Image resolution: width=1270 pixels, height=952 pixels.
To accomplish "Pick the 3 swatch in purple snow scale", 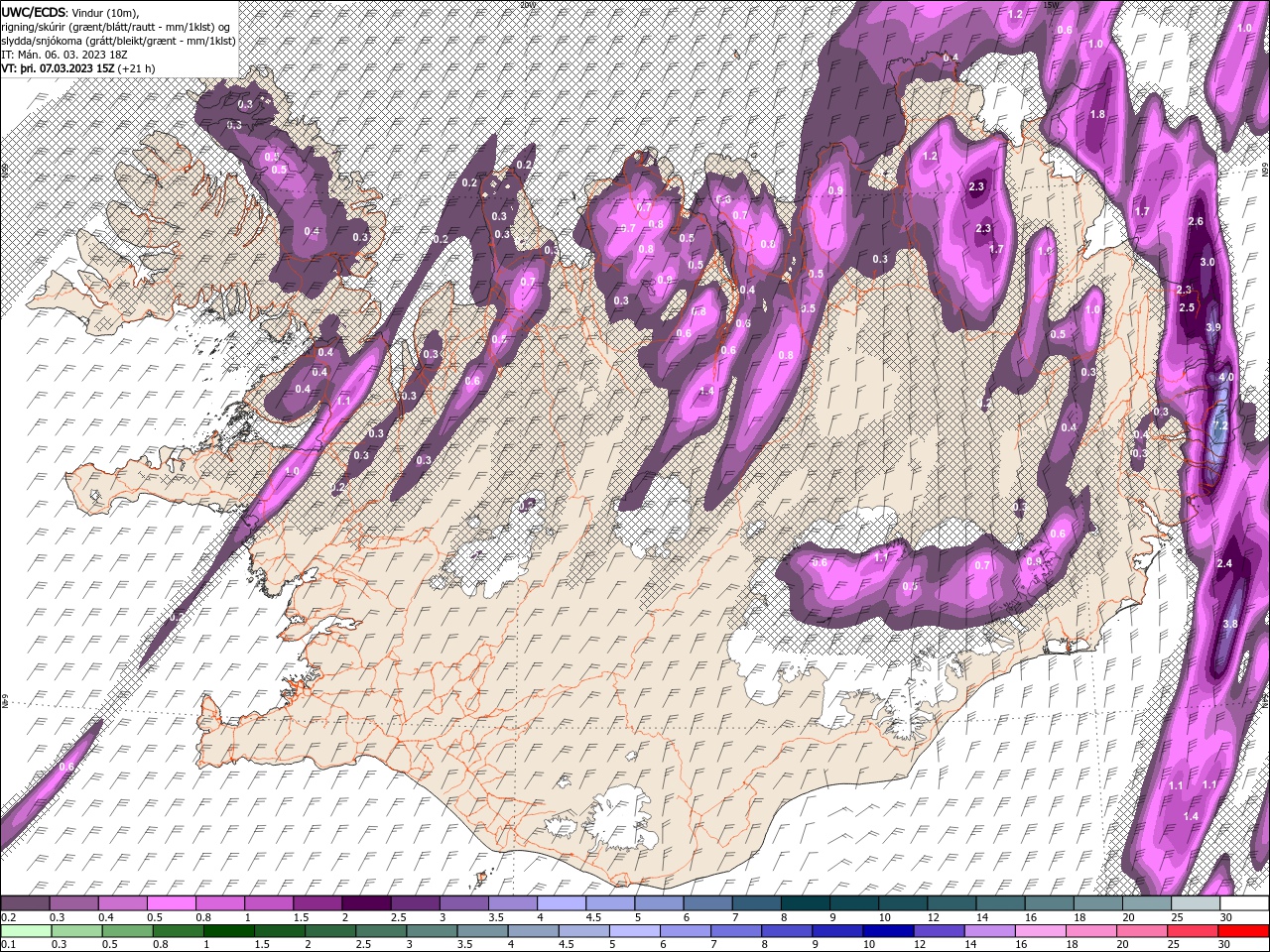I will pyautogui.click(x=464, y=903).
